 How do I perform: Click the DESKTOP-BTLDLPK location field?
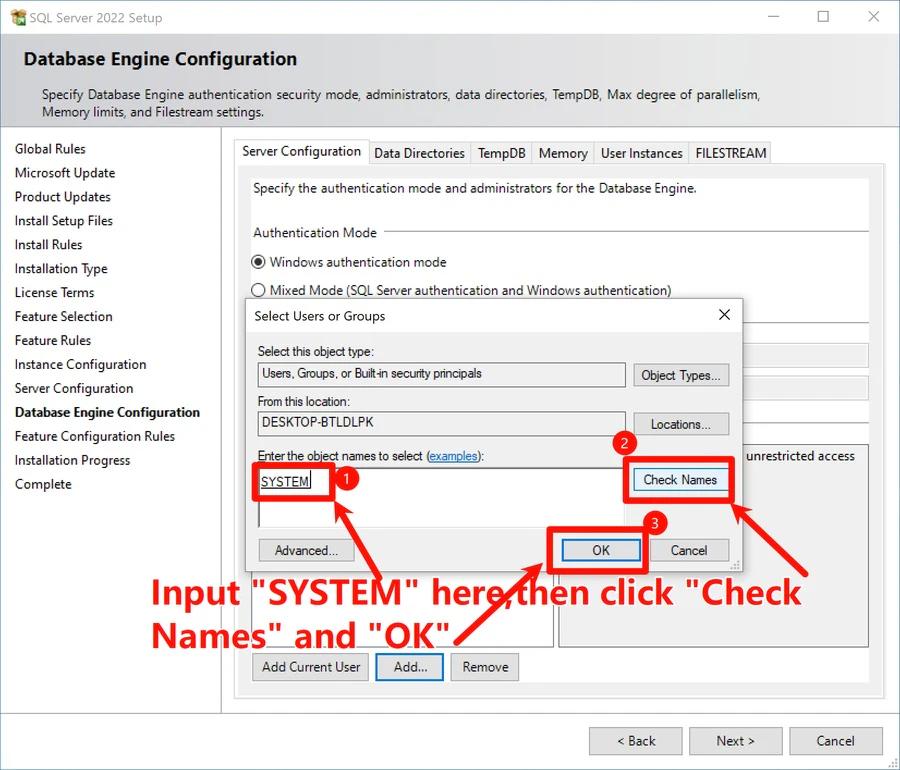(x=441, y=423)
